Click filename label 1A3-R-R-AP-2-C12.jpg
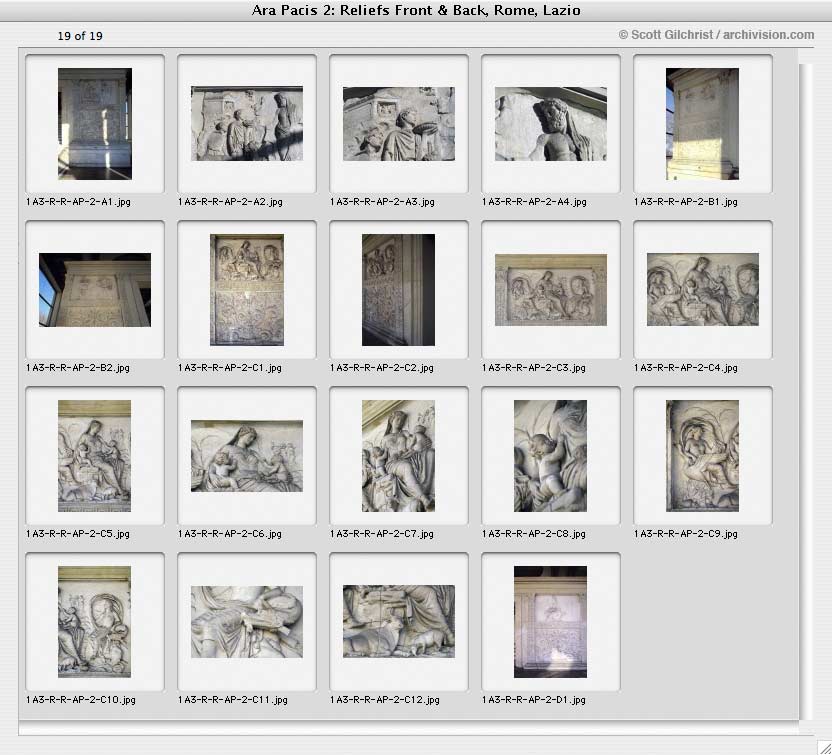The image size is (832, 755). tap(385, 700)
